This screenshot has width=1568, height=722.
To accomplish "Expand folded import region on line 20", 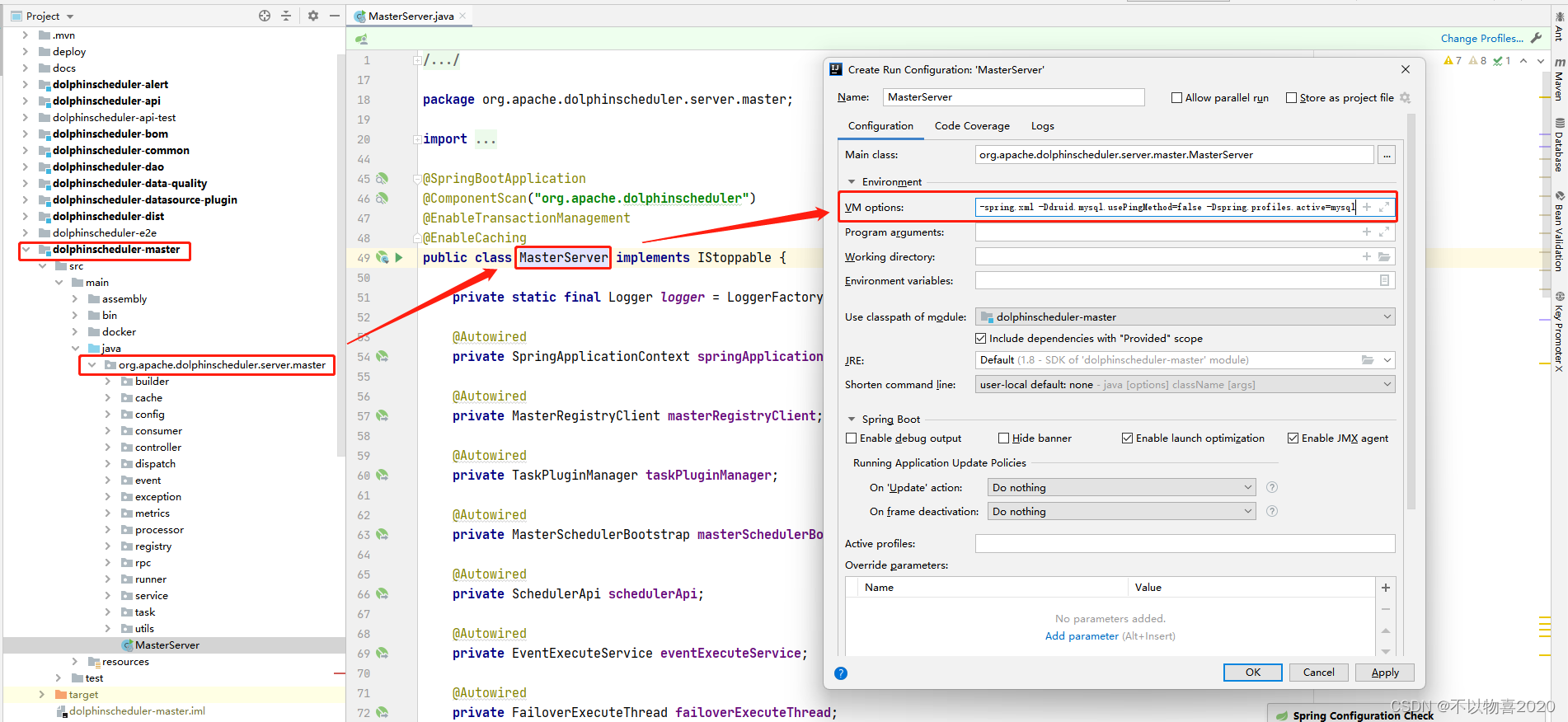I will coord(417,139).
